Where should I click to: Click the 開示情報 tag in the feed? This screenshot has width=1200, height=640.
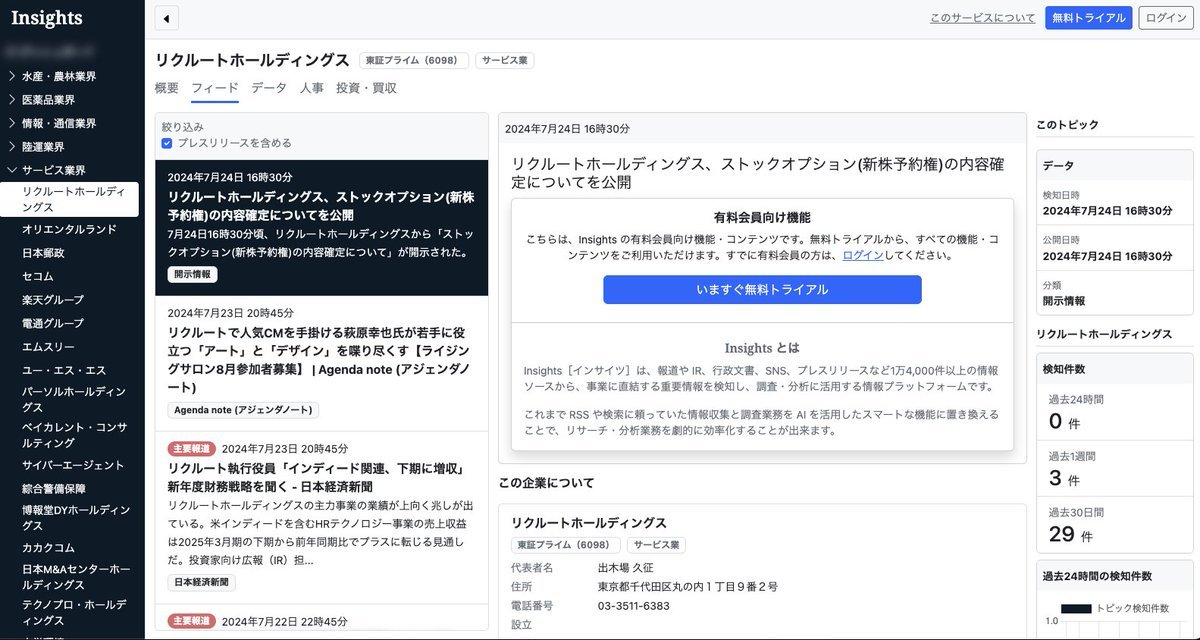192,274
